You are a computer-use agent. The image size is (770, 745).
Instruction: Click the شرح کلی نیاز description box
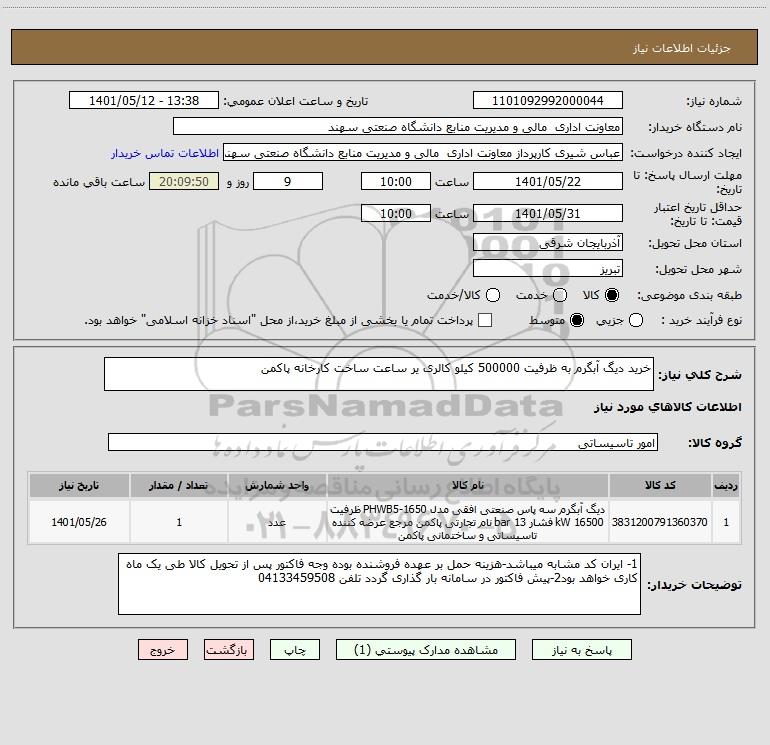pos(379,374)
